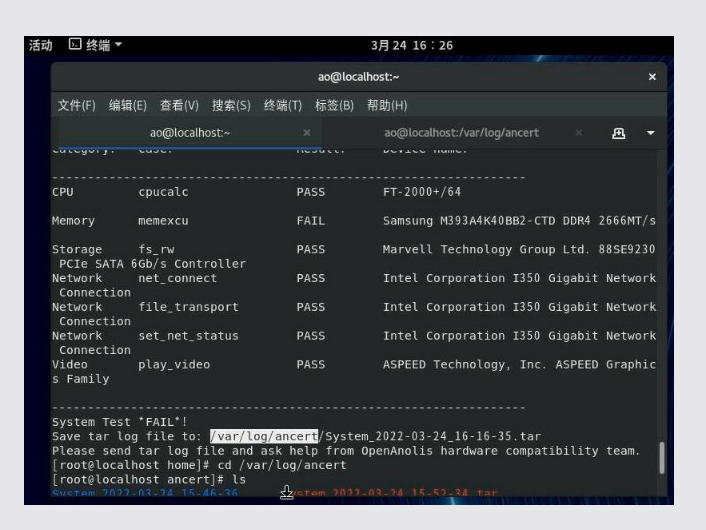This screenshot has width=706, height=530.
Task: Switch to the ao@localhost:~ tab
Action: [x=190, y=133]
